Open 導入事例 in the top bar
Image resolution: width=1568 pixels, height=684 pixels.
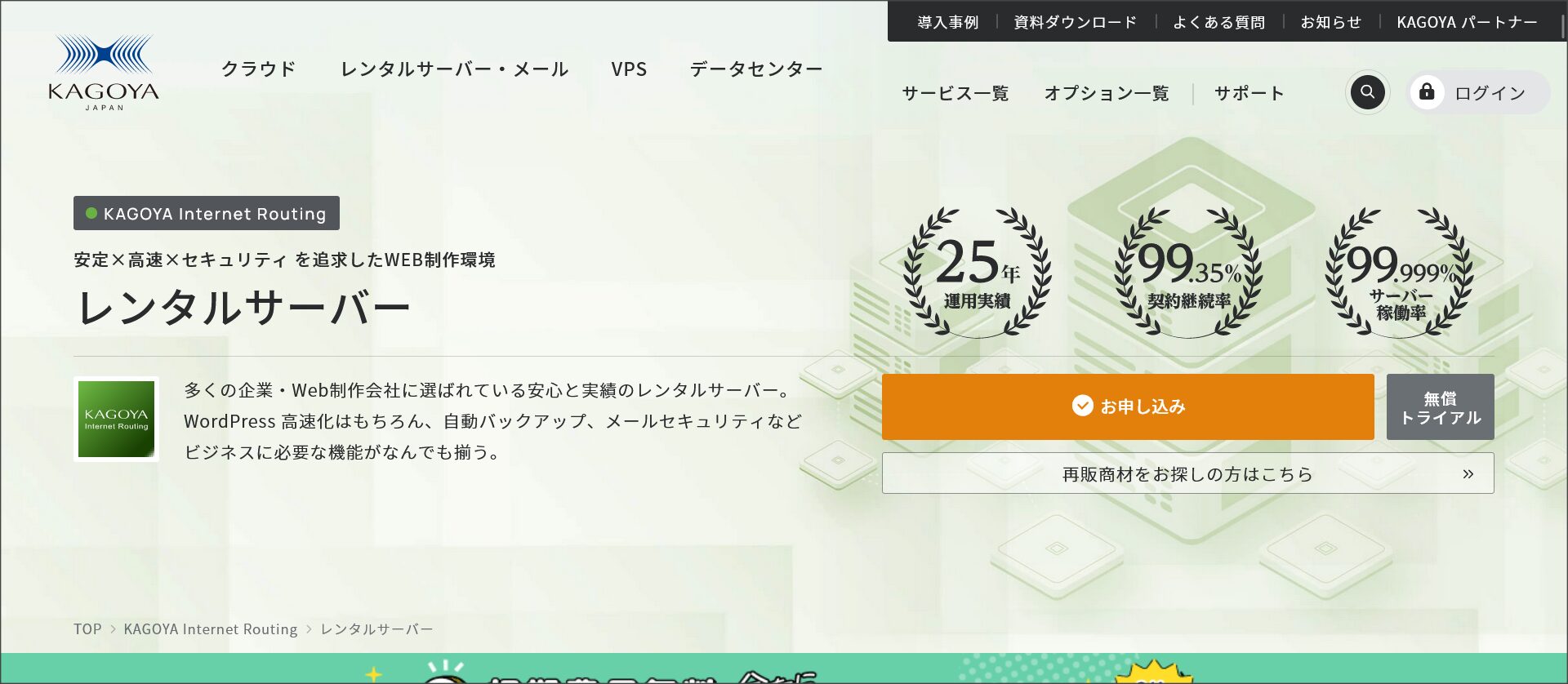tap(947, 22)
